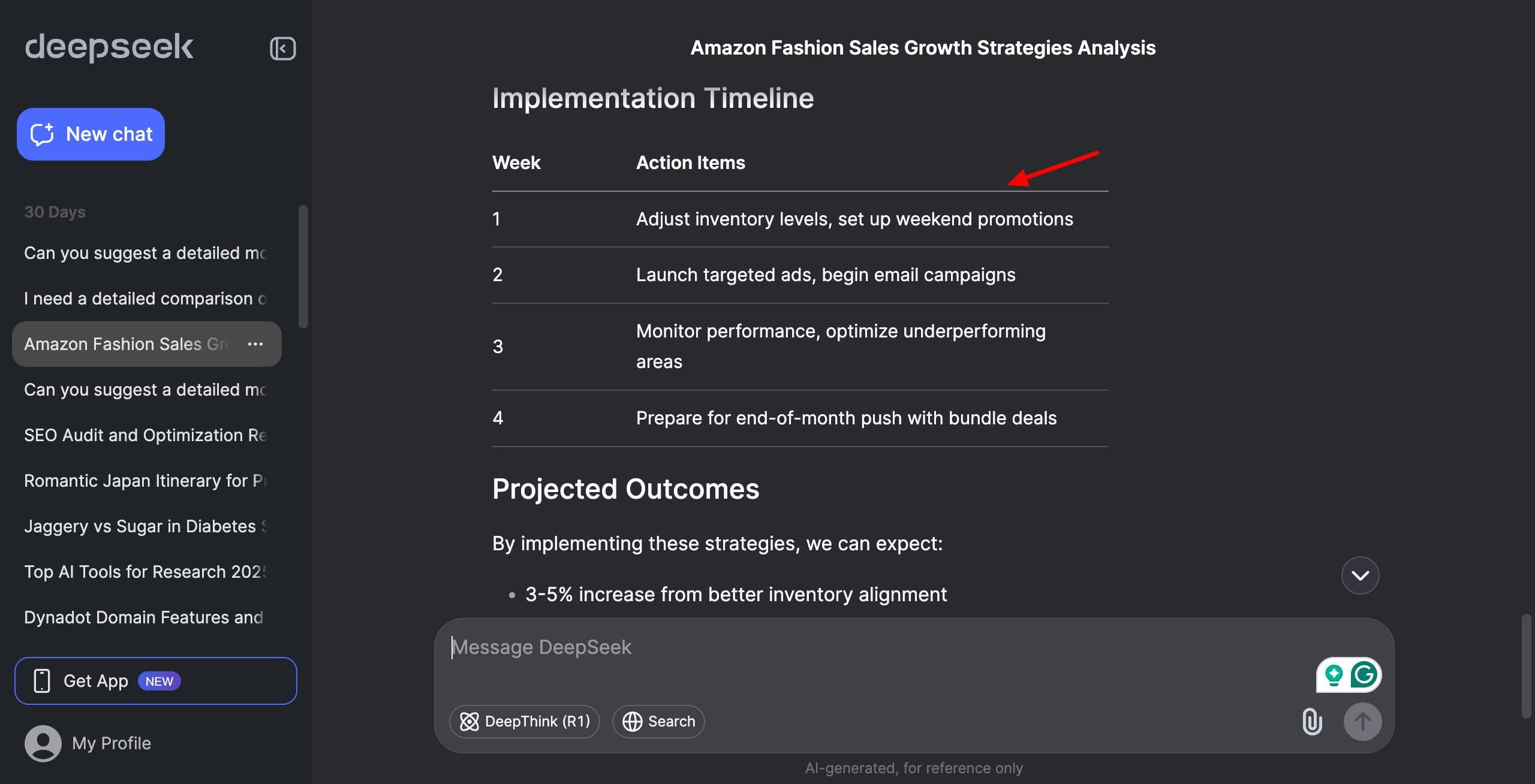
Task: Open options for Amazon Fashion Sales chat
Action: (x=255, y=344)
